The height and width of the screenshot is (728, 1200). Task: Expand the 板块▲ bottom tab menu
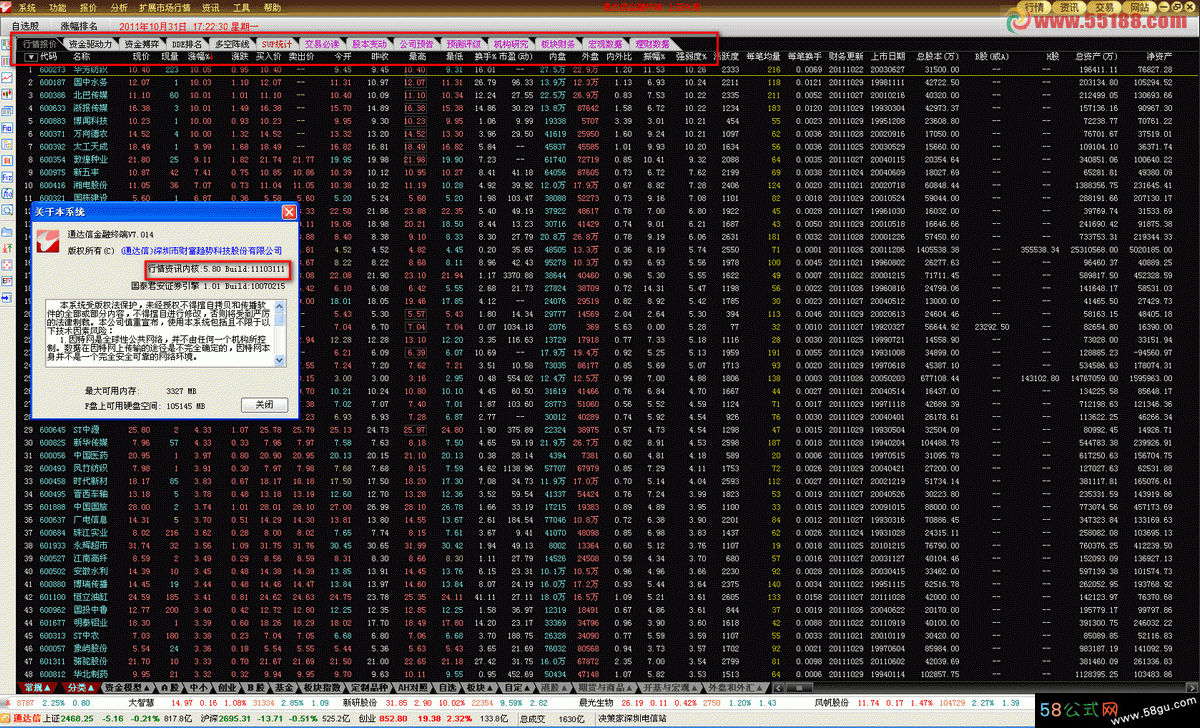[480, 688]
